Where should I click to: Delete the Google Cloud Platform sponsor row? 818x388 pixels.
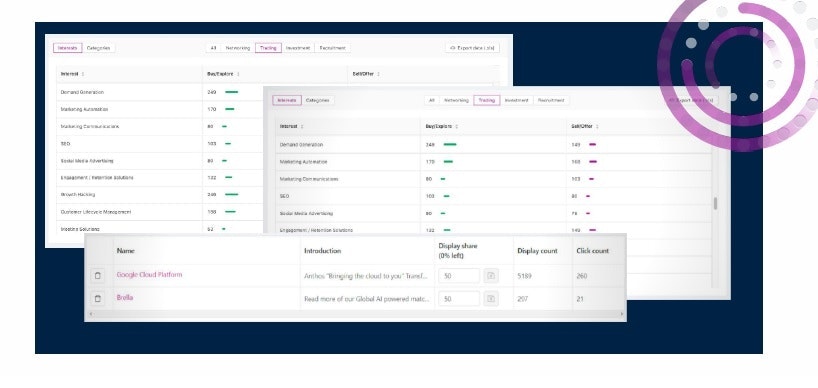(98, 276)
